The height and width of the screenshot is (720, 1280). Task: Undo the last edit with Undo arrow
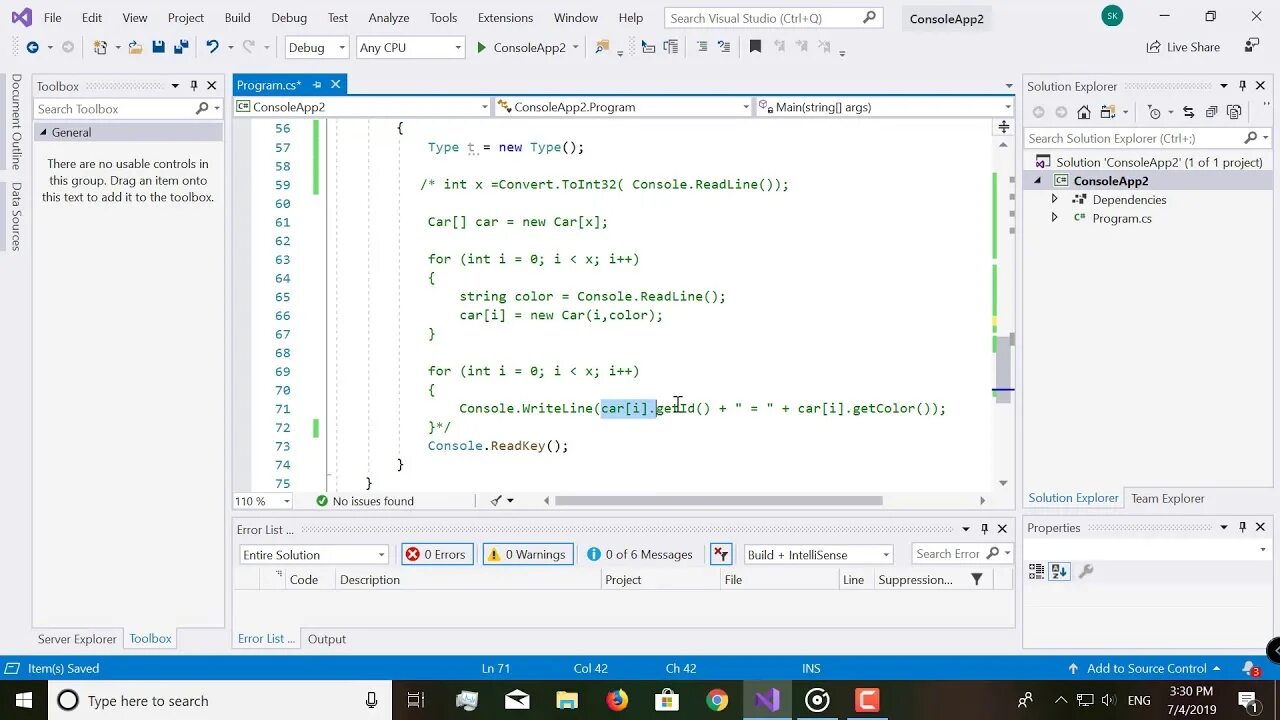(212, 47)
